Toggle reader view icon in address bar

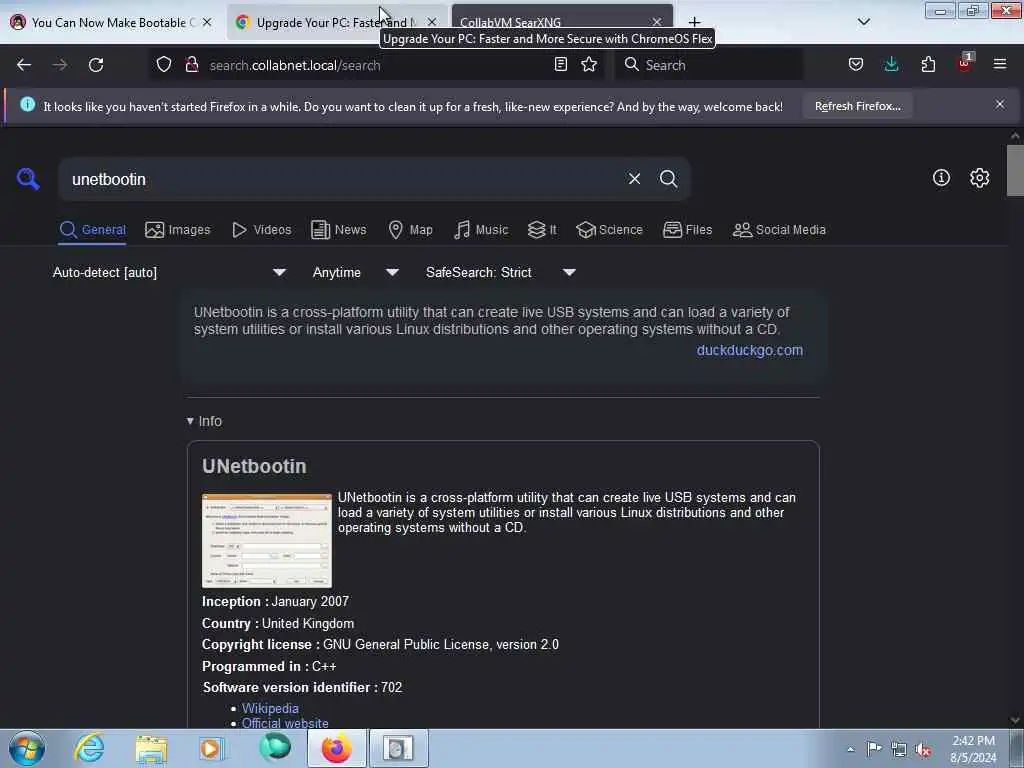coord(560,64)
